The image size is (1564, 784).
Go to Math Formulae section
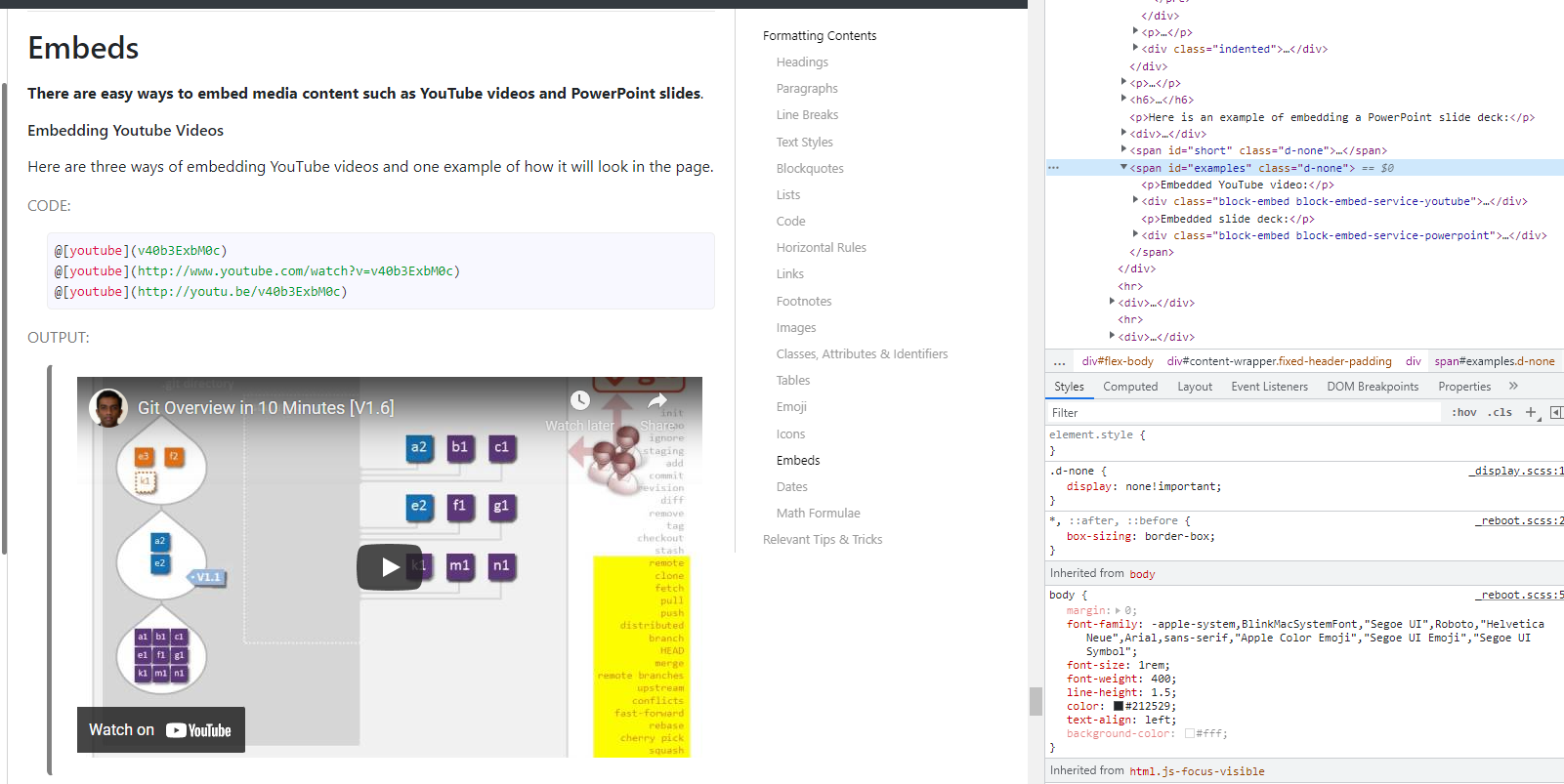pos(819,514)
